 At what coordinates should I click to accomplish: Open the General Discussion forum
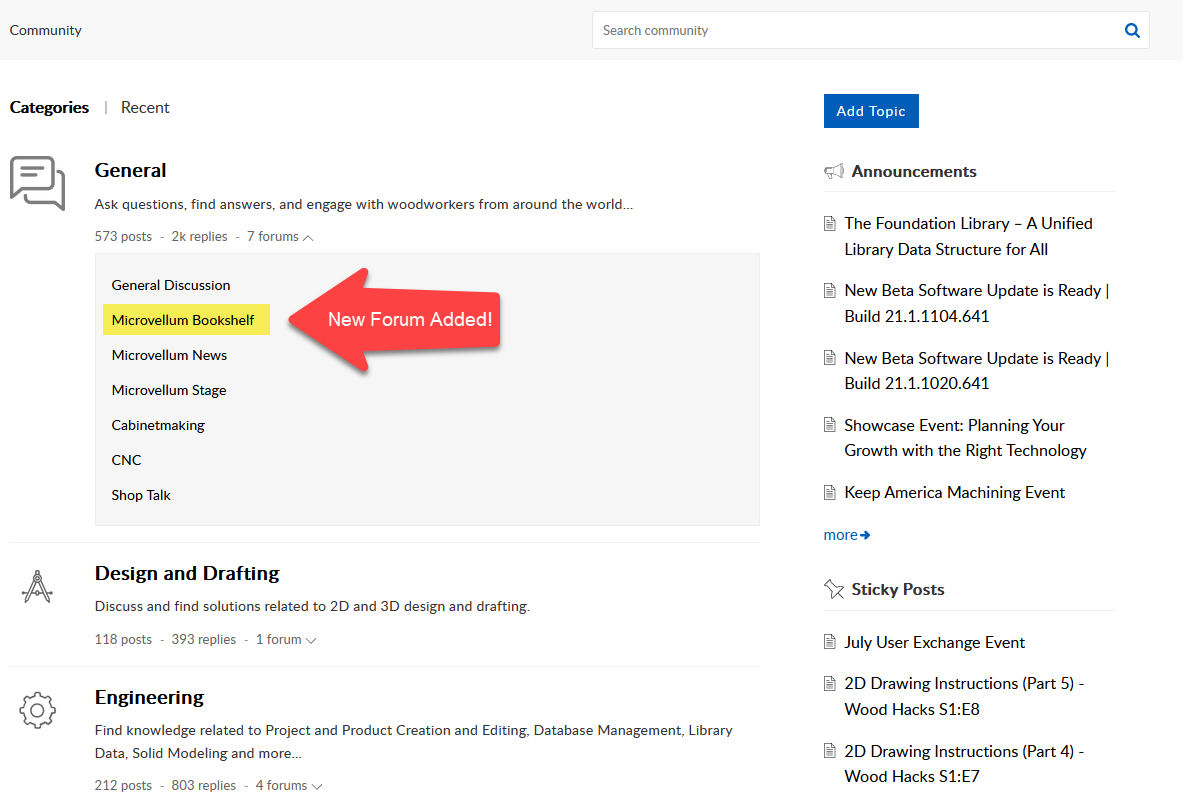[171, 285]
